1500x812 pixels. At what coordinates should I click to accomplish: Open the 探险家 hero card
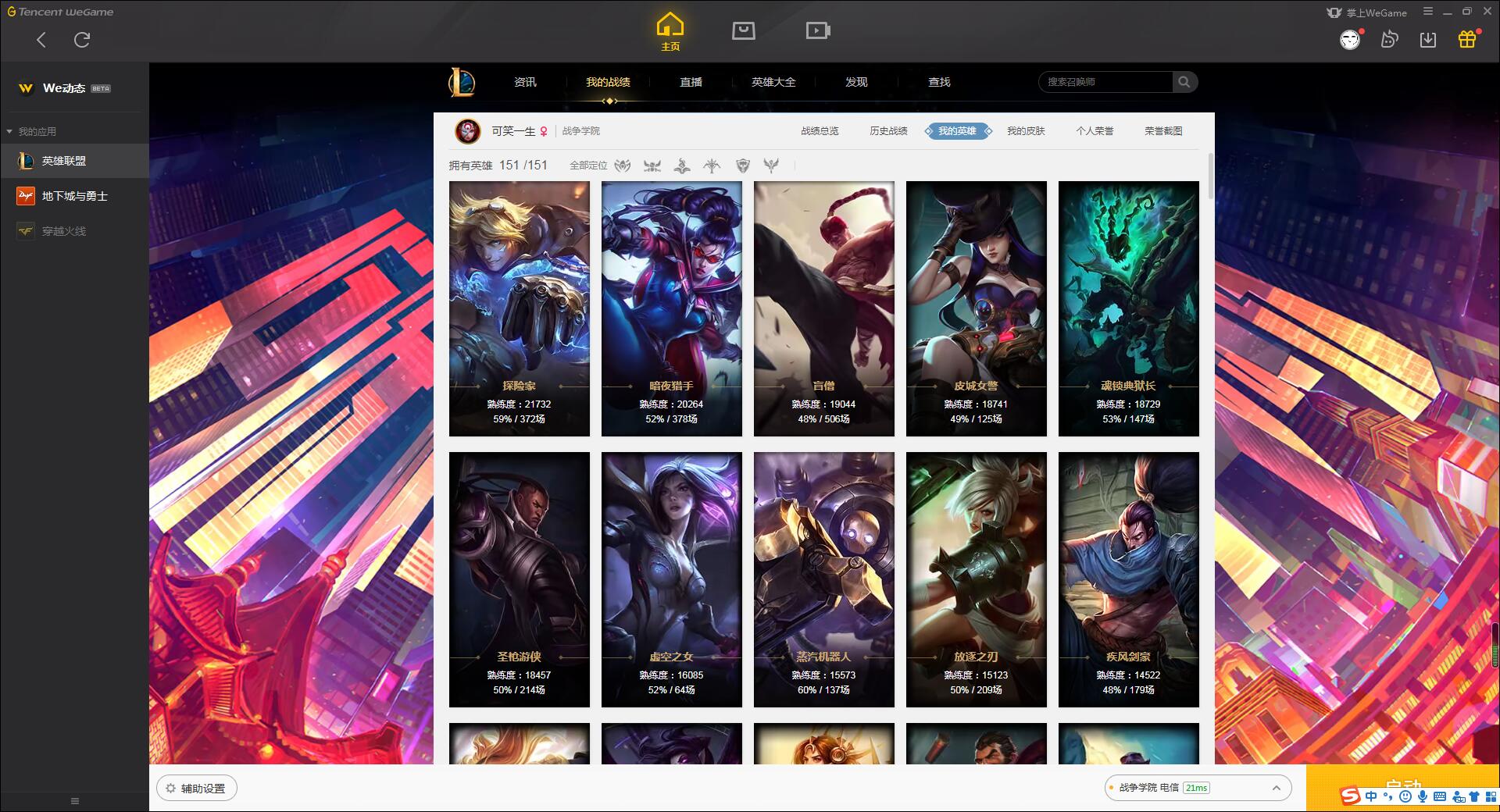pos(520,308)
